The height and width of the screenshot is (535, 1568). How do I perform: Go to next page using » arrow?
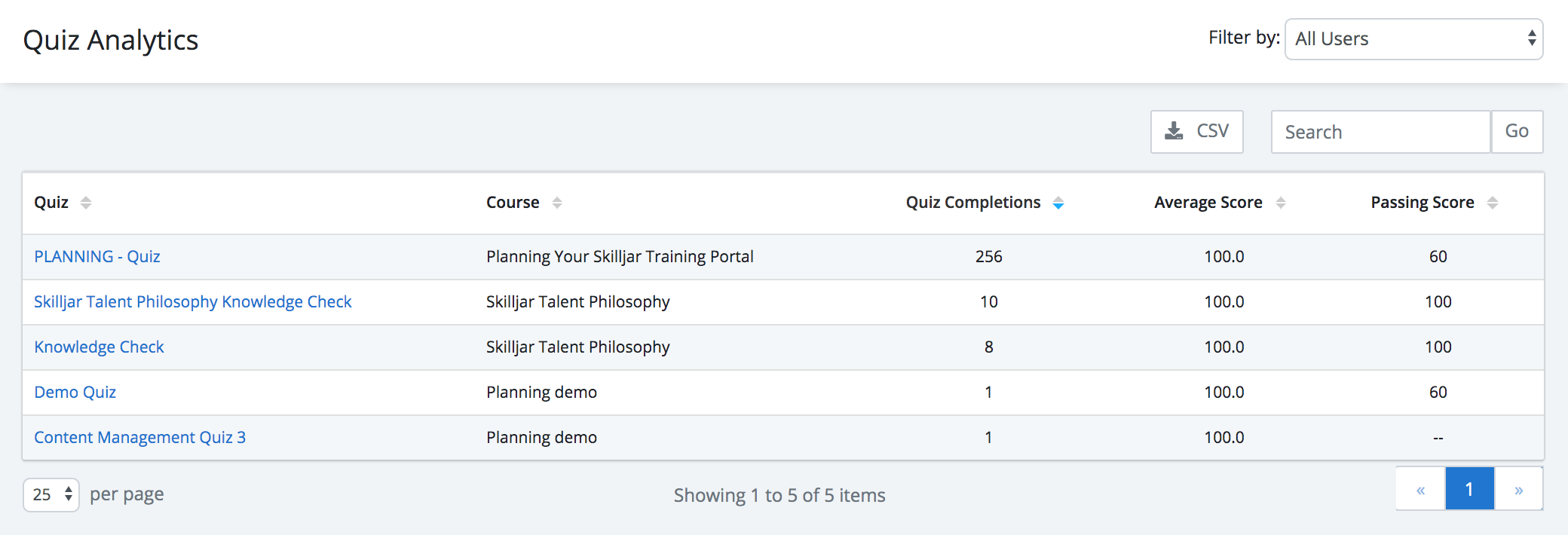(1519, 489)
